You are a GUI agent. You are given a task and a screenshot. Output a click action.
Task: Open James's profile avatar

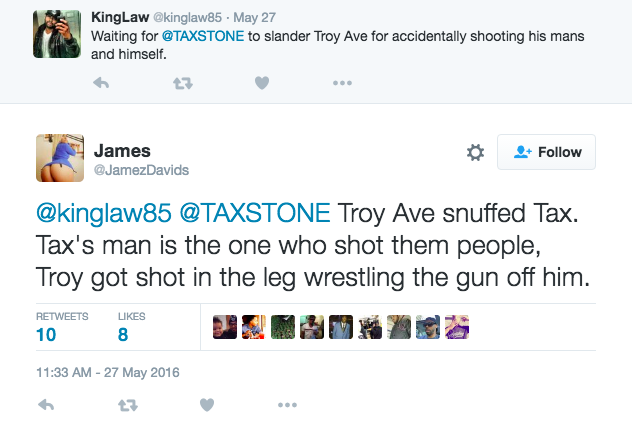(x=58, y=160)
